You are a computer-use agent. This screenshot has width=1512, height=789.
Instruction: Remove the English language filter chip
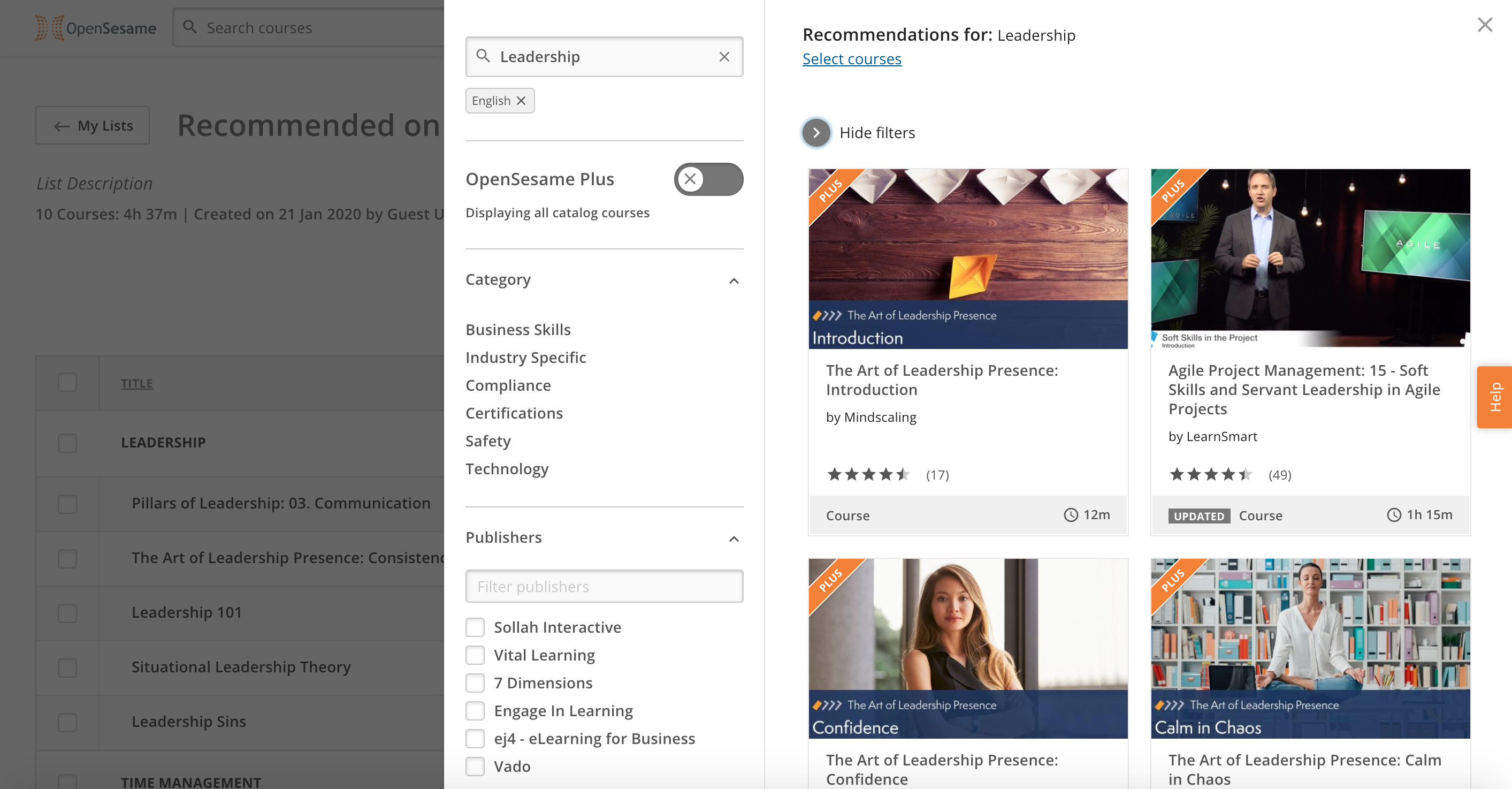(x=521, y=101)
